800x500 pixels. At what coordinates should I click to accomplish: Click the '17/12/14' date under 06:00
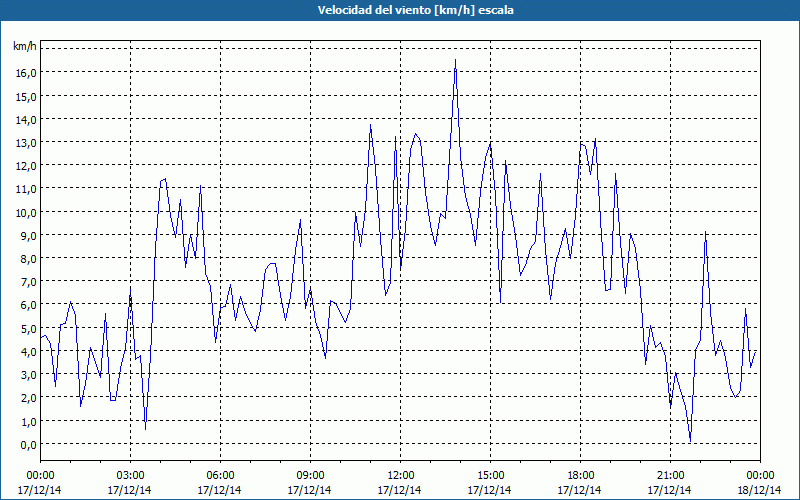click(219, 490)
